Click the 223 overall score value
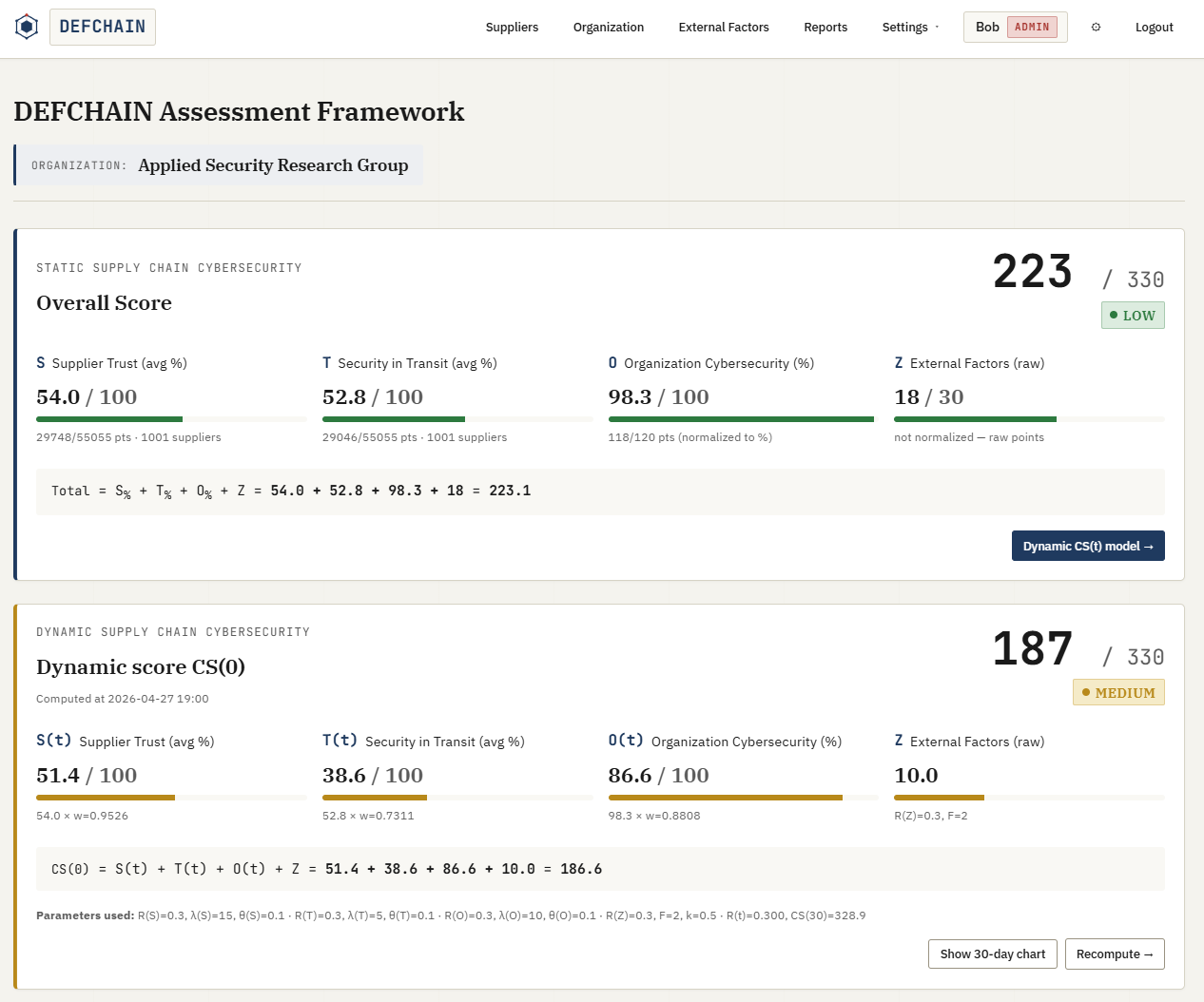This screenshot has height=1002, width=1204. (1033, 272)
